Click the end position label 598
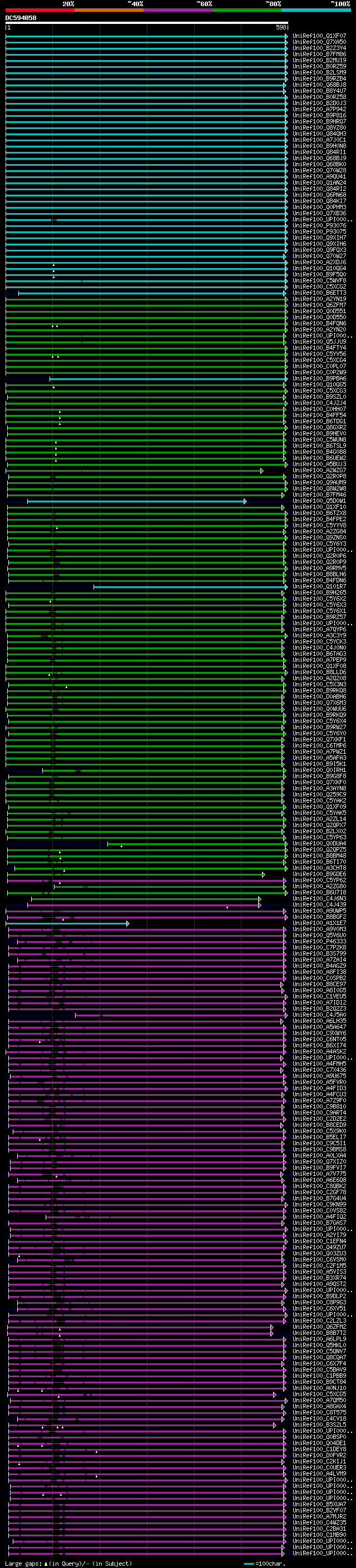356x1568 pixels. (x=281, y=27)
